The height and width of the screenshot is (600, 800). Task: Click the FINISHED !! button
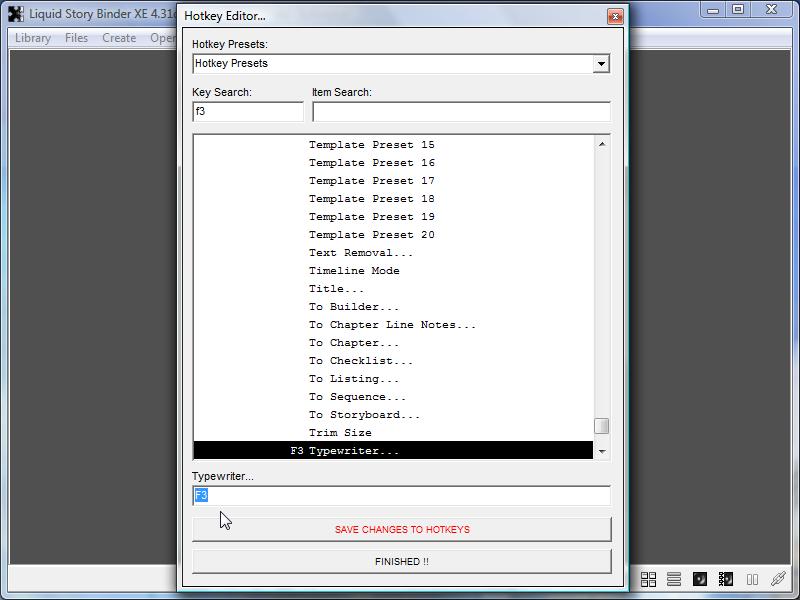(401, 561)
